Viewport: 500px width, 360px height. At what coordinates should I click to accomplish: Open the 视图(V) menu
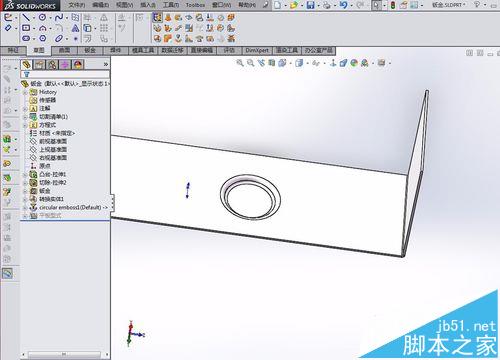point(124,5)
